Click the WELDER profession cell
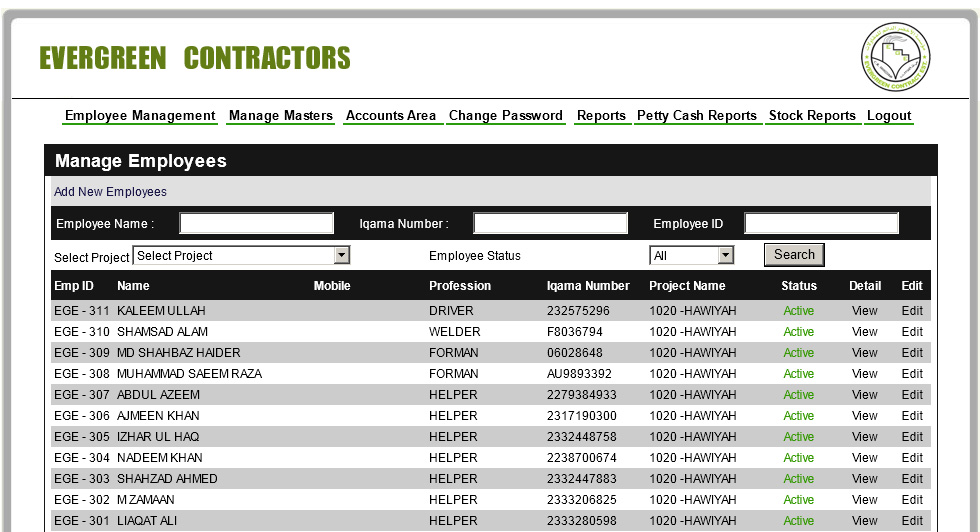The image size is (980, 532). point(454,332)
